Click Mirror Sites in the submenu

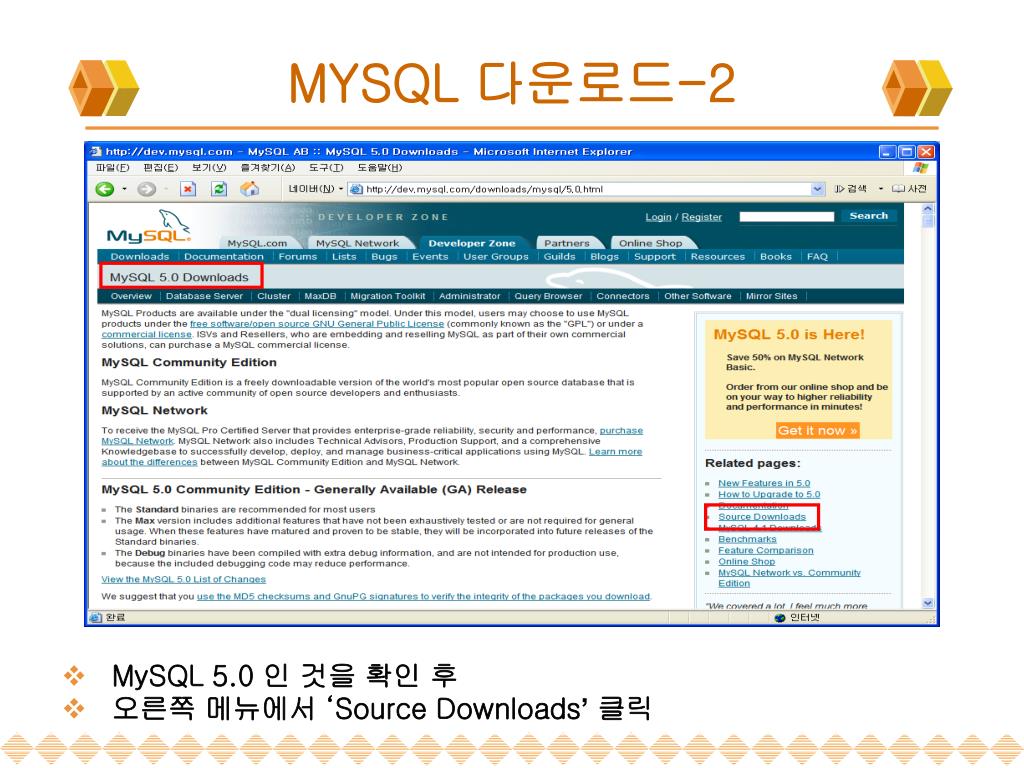point(771,296)
